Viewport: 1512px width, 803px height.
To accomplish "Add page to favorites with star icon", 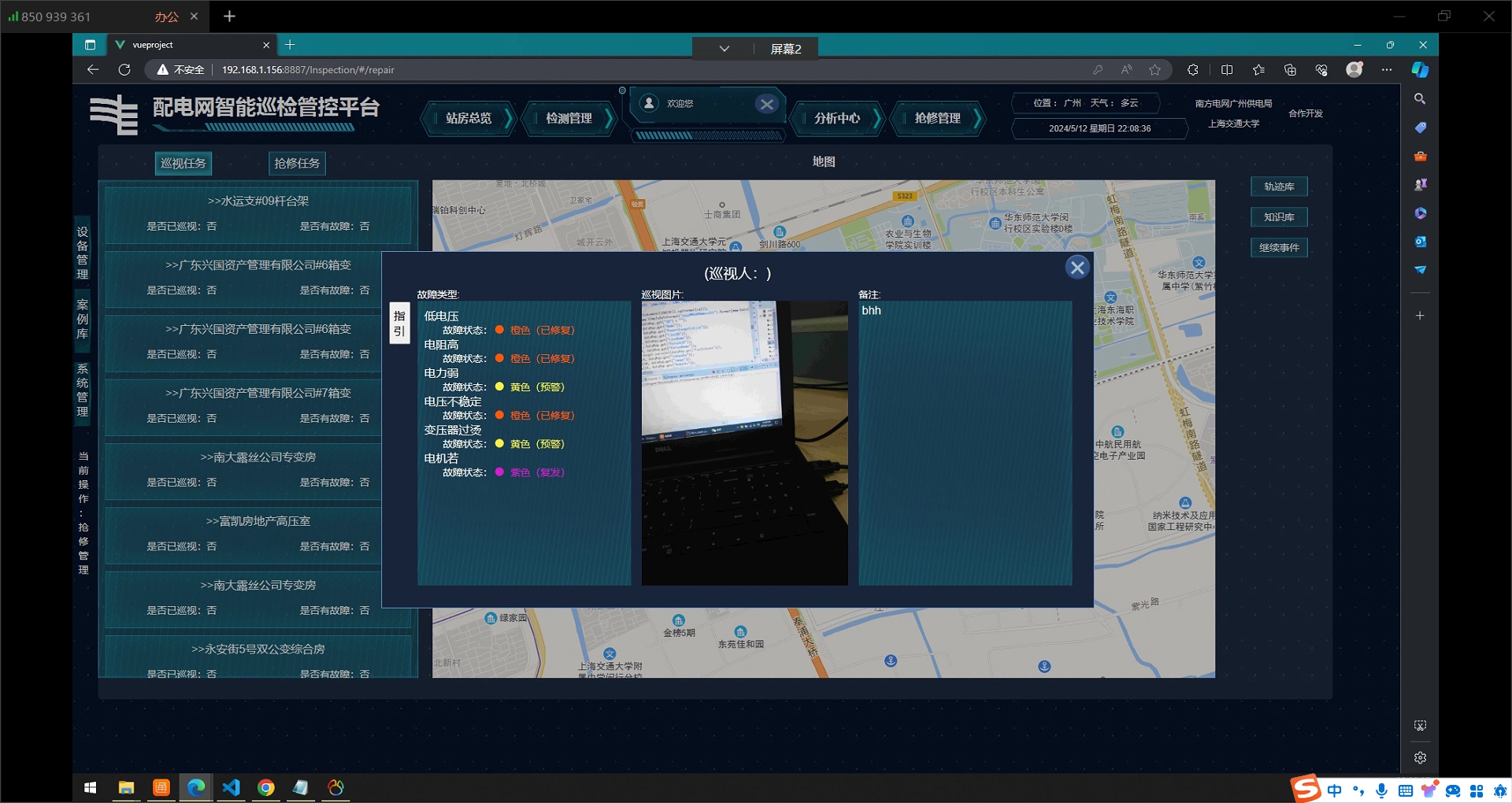I will point(1154,69).
